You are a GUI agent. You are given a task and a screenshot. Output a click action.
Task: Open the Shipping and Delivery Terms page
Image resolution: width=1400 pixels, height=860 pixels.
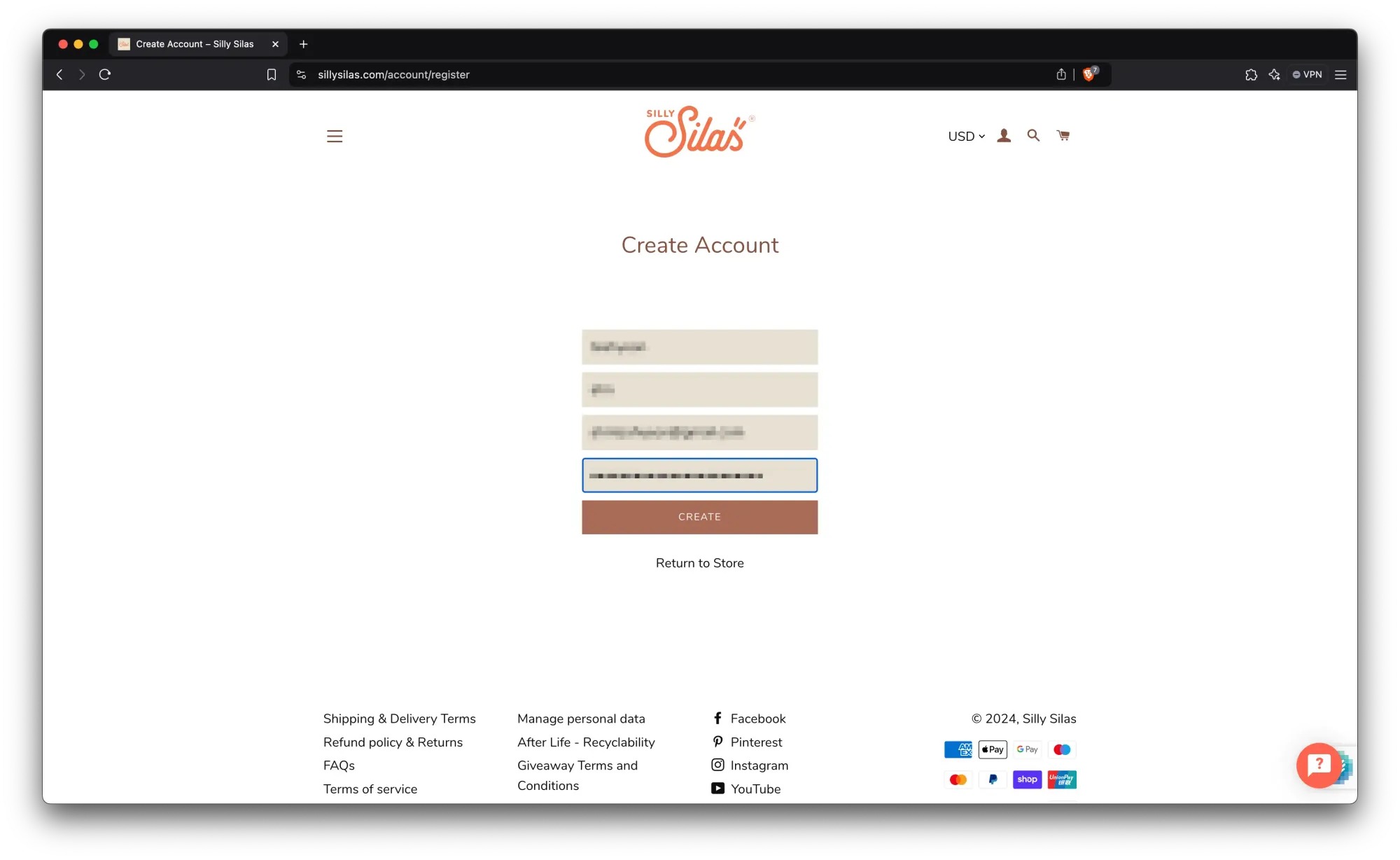click(399, 718)
